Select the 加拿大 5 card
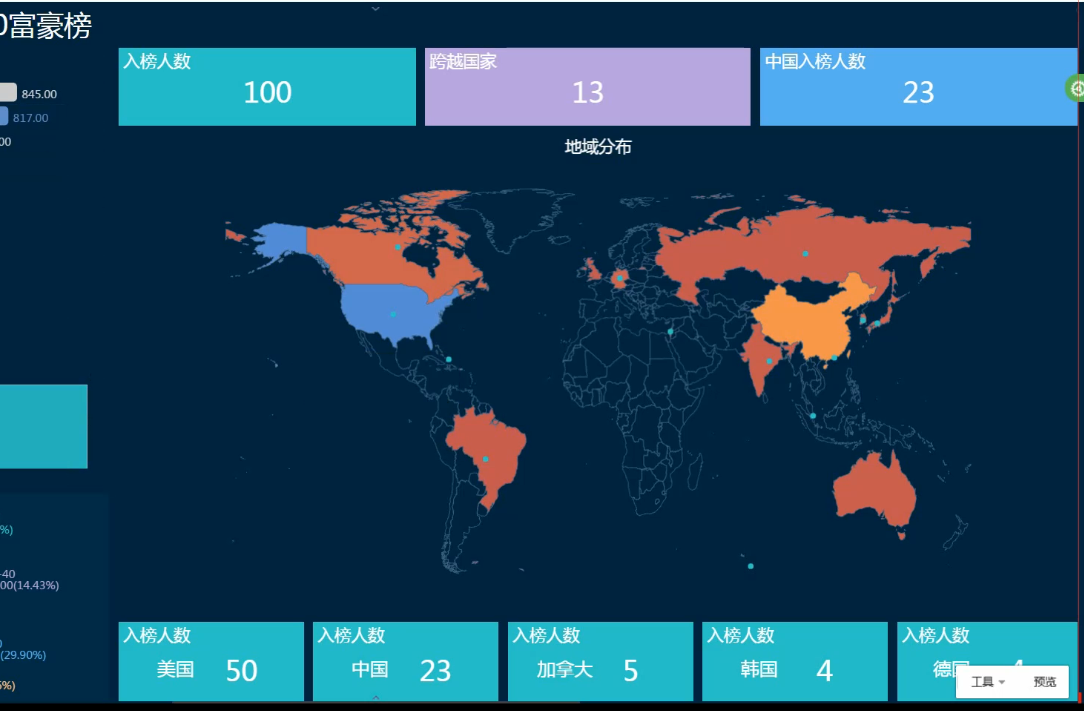 pos(600,661)
